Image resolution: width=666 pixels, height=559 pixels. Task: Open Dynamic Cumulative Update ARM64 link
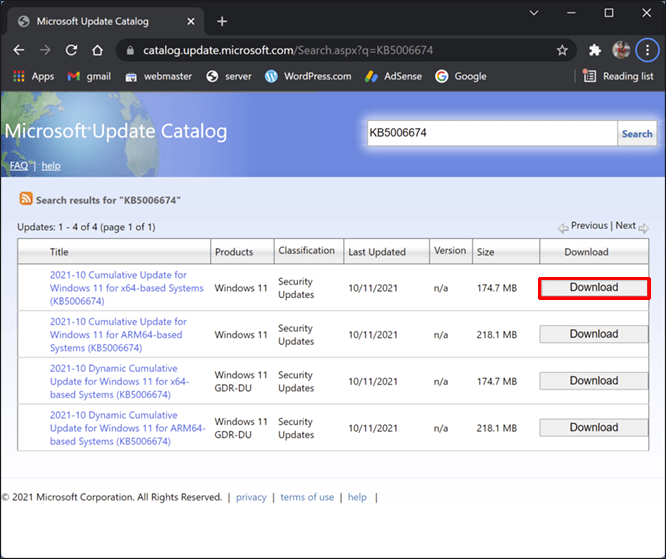coord(128,428)
